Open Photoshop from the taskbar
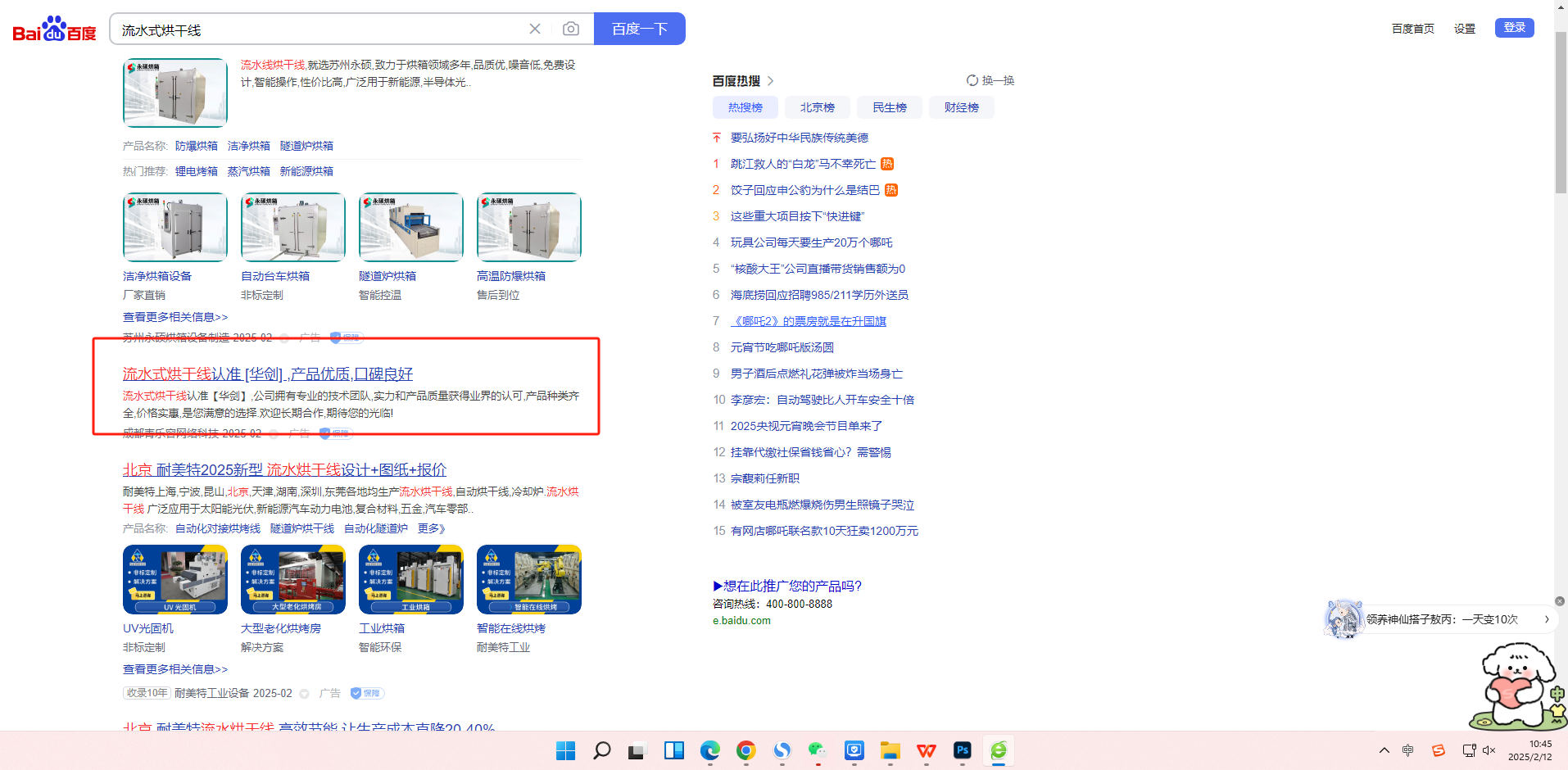 [x=962, y=750]
